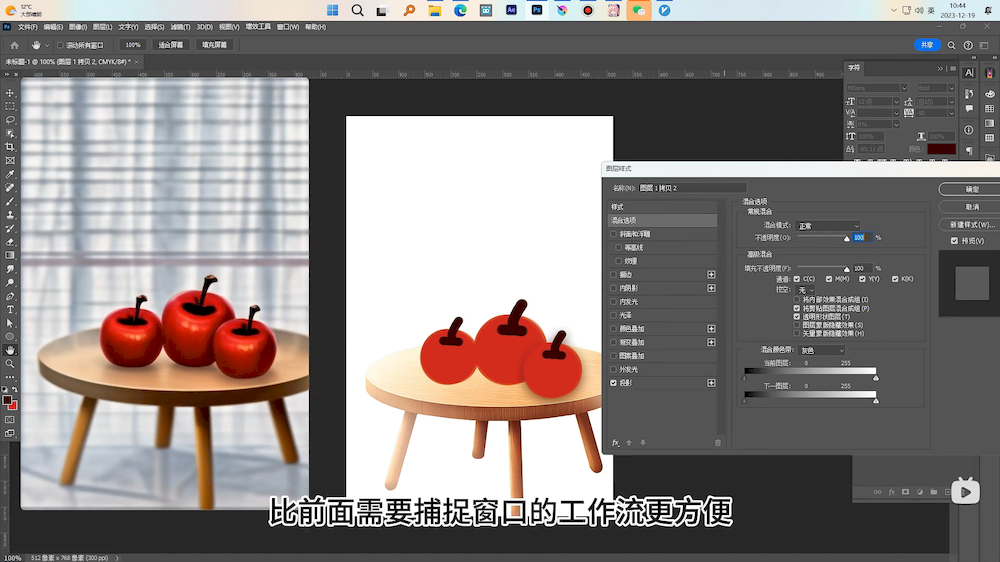Click the plus icon beside 投影 style
The width and height of the screenshot is (1000, 562).
click(x=712, y=383)
